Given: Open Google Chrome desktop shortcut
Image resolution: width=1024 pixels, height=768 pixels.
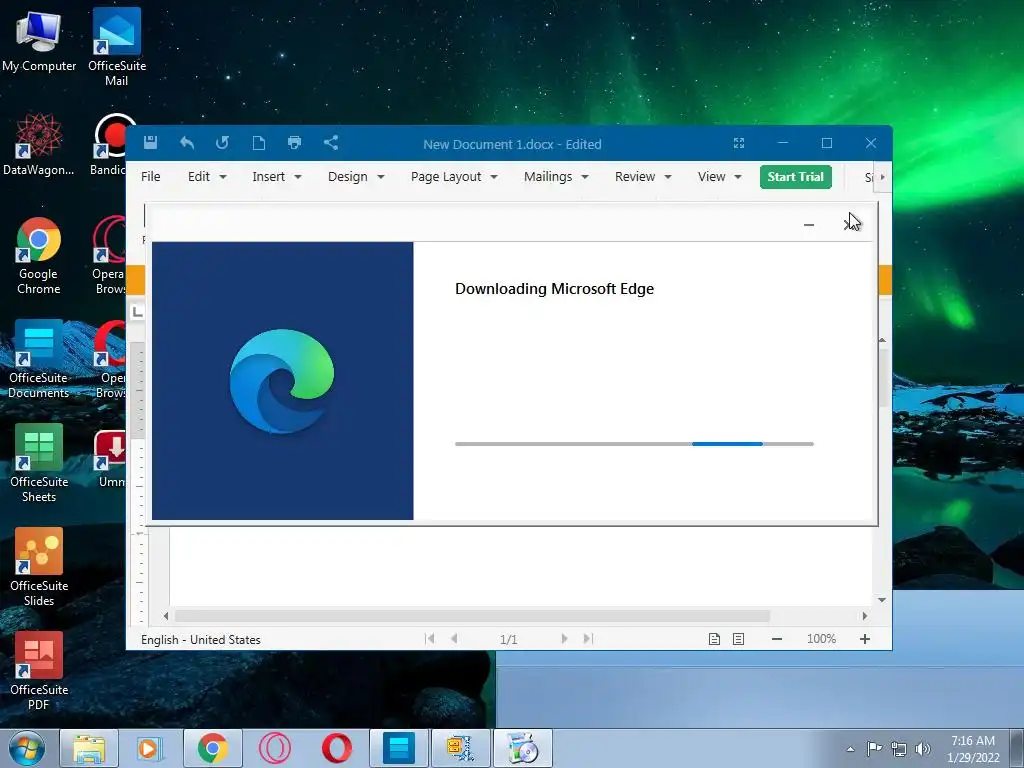Looking at the screenshot, I should tap(39, 255).
